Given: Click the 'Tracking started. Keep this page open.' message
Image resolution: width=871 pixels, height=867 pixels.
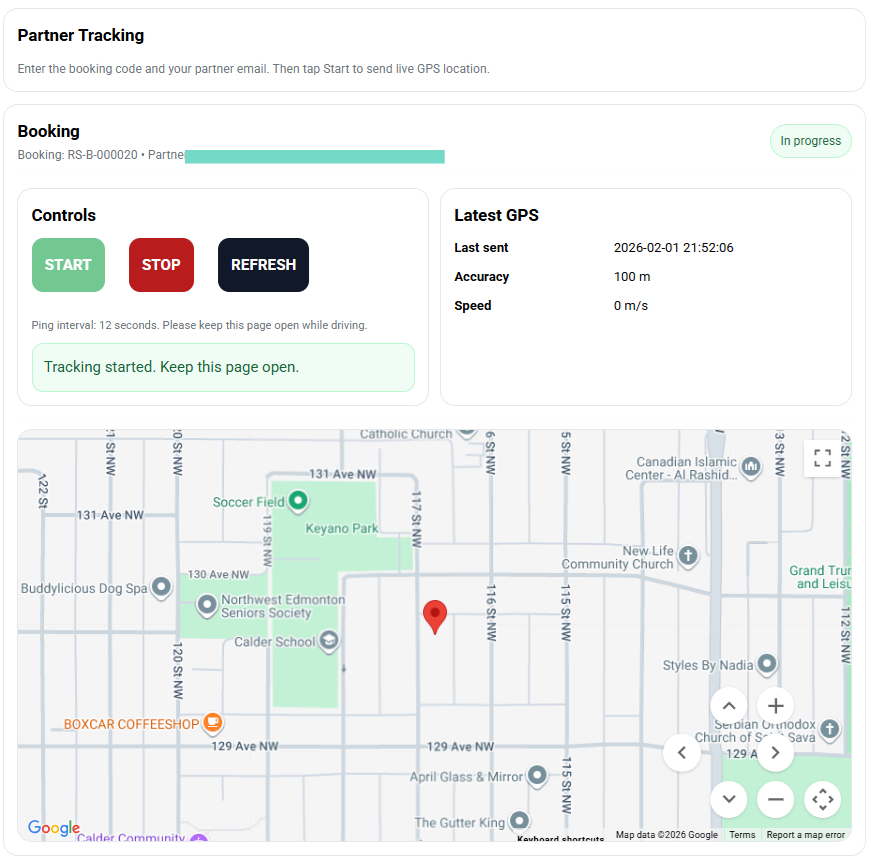Looking at the screenshot, I should 223,367.
